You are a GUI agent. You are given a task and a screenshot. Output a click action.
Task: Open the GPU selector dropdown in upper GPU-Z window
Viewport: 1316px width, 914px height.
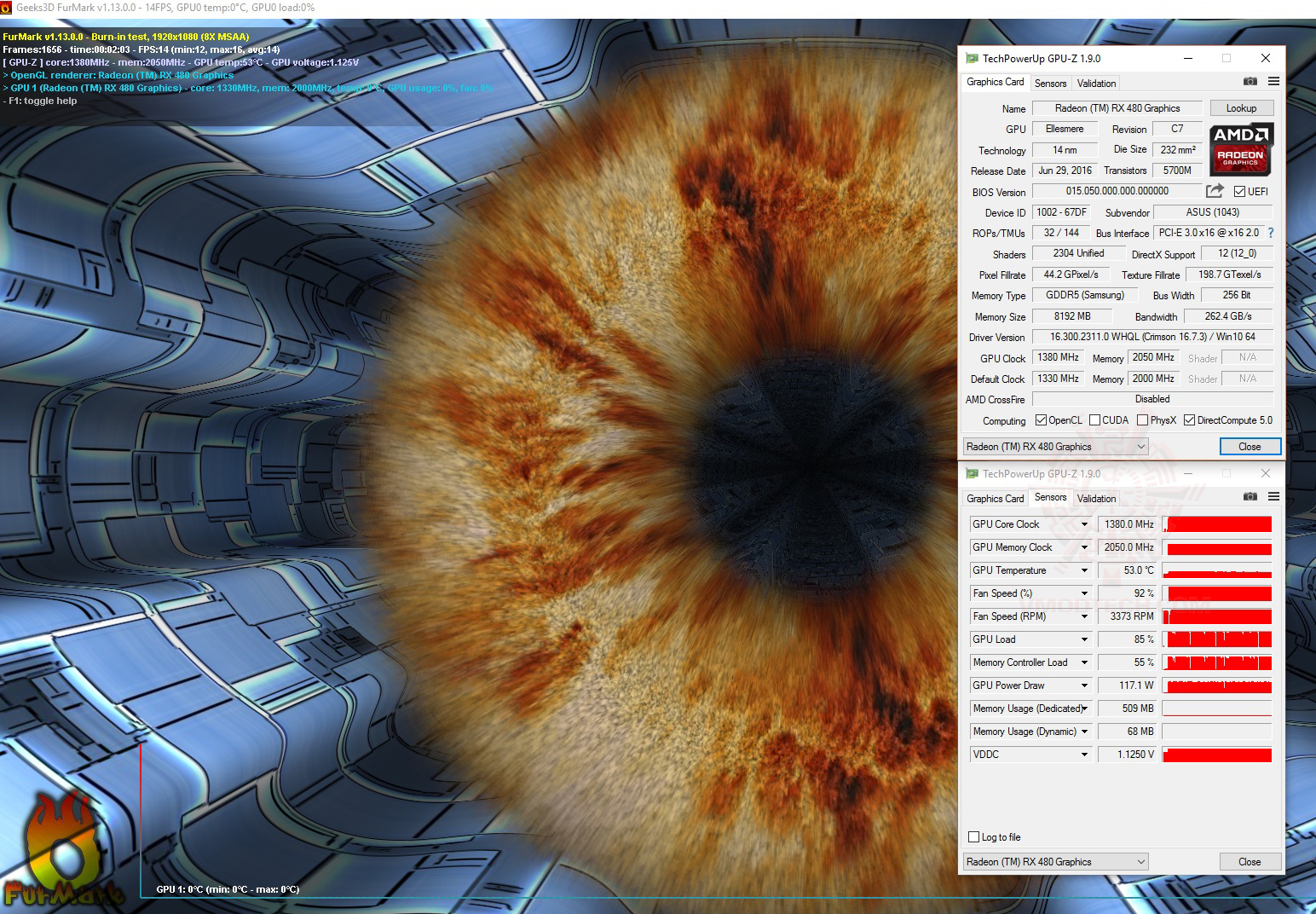pyautogui.click(x=1056, y=447)
